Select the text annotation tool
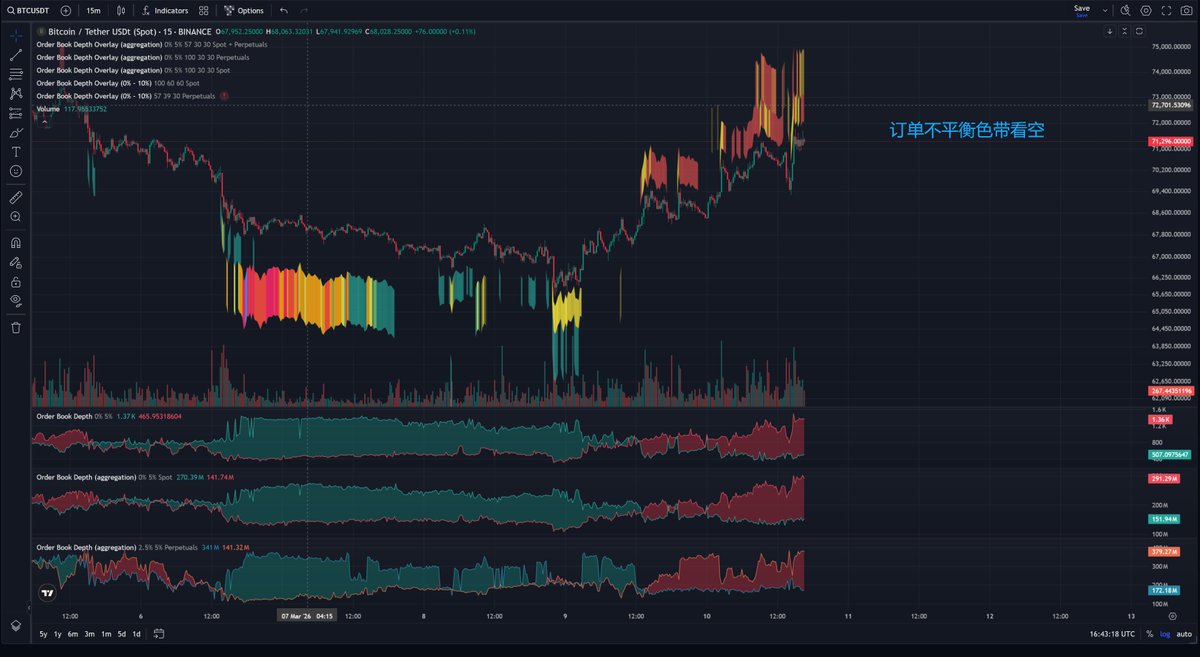Image resolution: width=1200 pixels, height=657 pixels. coord(16,152)
